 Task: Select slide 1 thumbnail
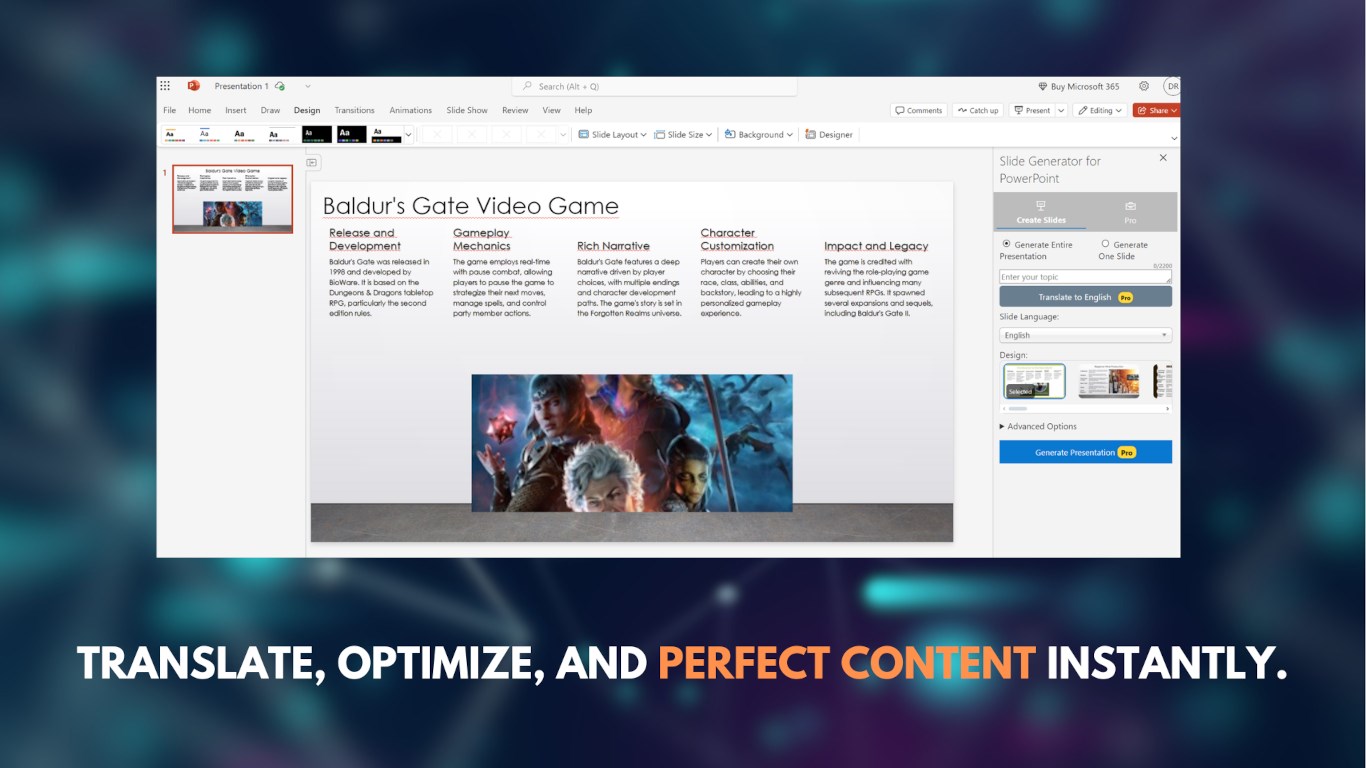pos(232,199)
